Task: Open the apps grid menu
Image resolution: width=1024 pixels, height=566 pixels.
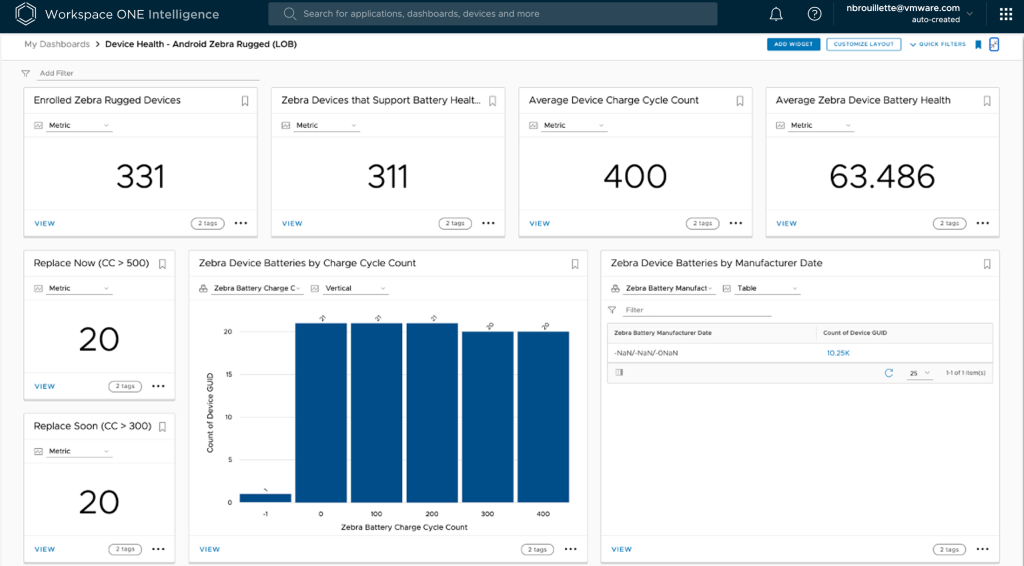Action: tap(1006, 14)
